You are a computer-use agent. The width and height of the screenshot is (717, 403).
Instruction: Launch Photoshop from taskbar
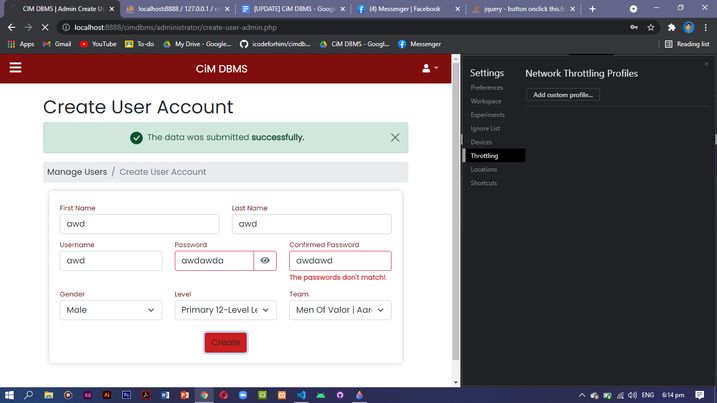point(126,395)
